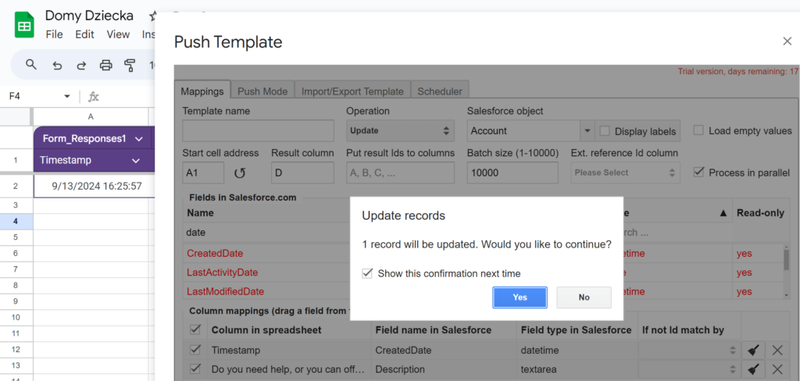Image resolution: width=800 pixels, height=381 pixels.
Task: Reset the start cell address refresh icon
Action: 239,173
